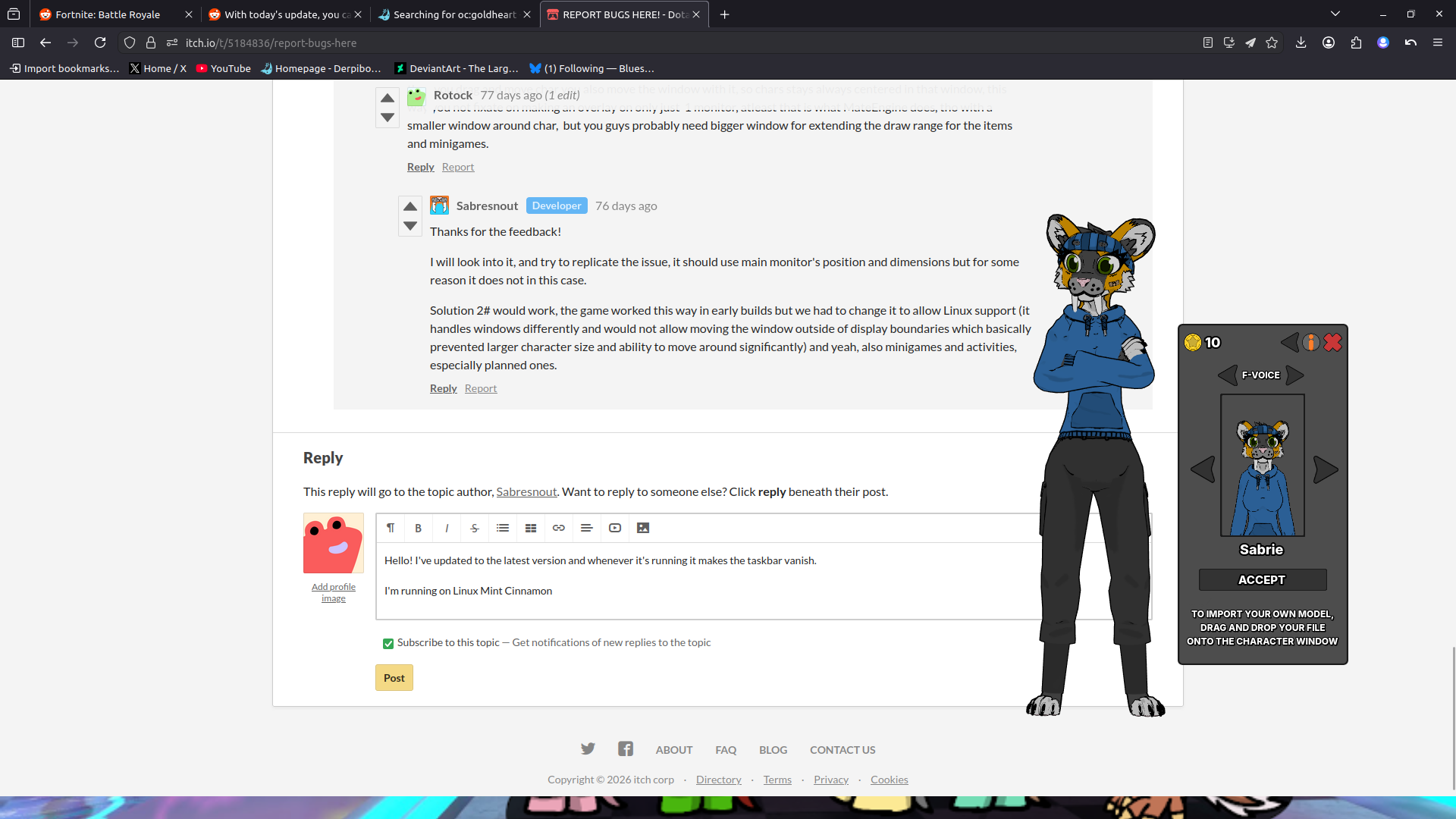Insert a link via editor toolbar
Image resolution: width=1456 pixels, height=819 pixels.
point(559,528)
